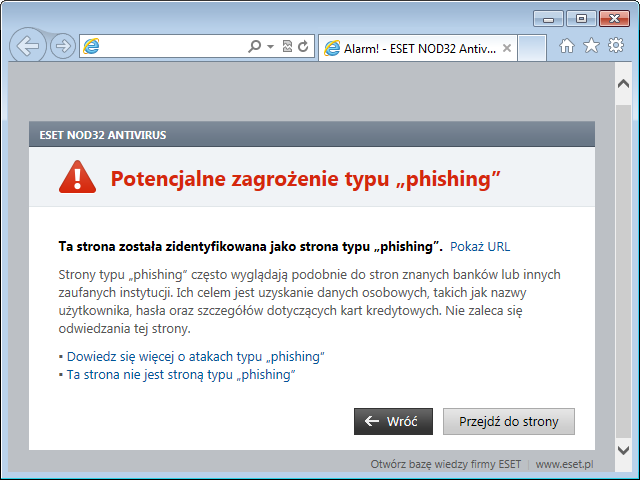Close the browser window
The image size is (640, 480).
point(614,19)
